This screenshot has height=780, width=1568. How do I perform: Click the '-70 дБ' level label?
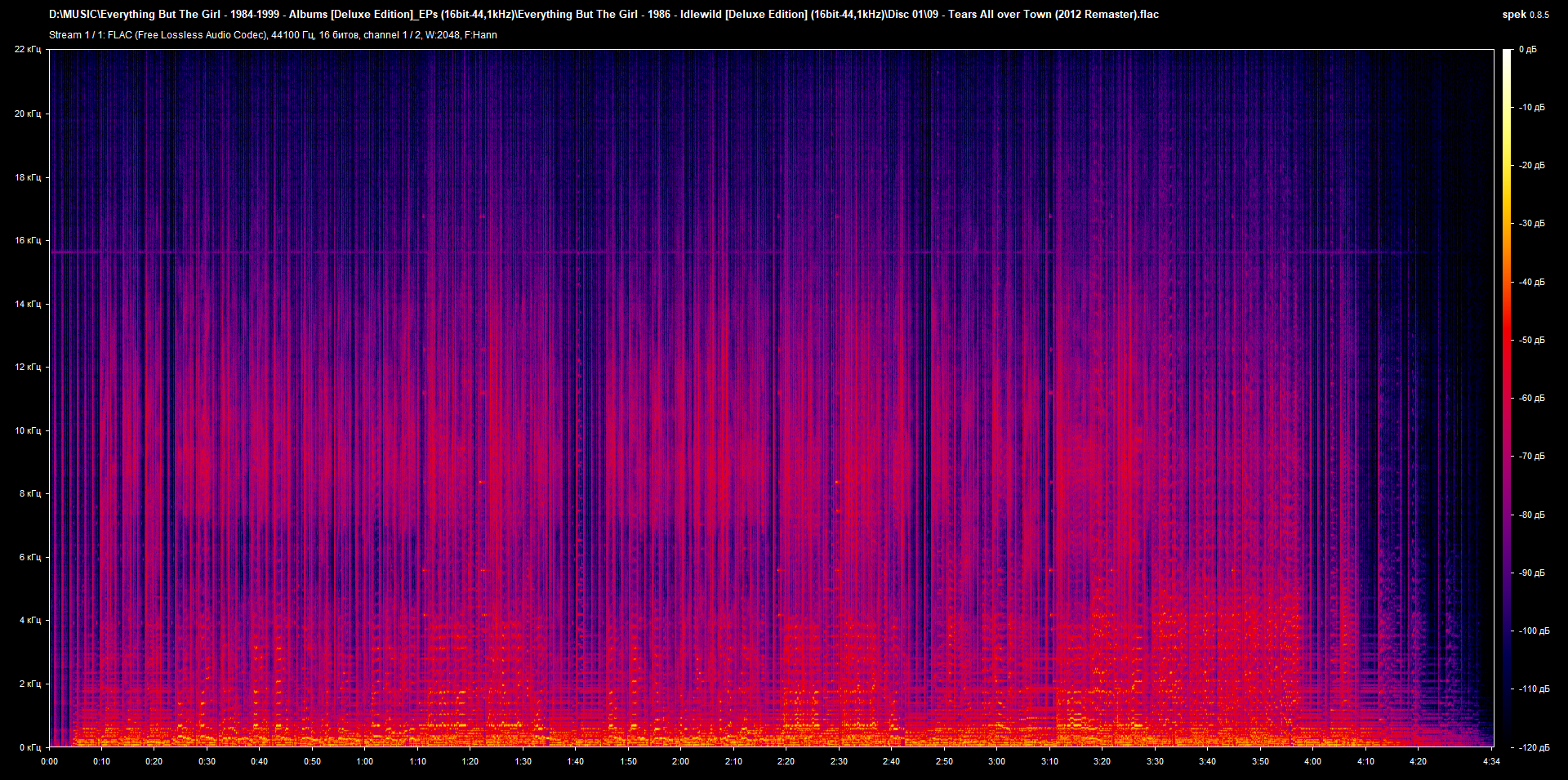click(x=1531, y=457)
